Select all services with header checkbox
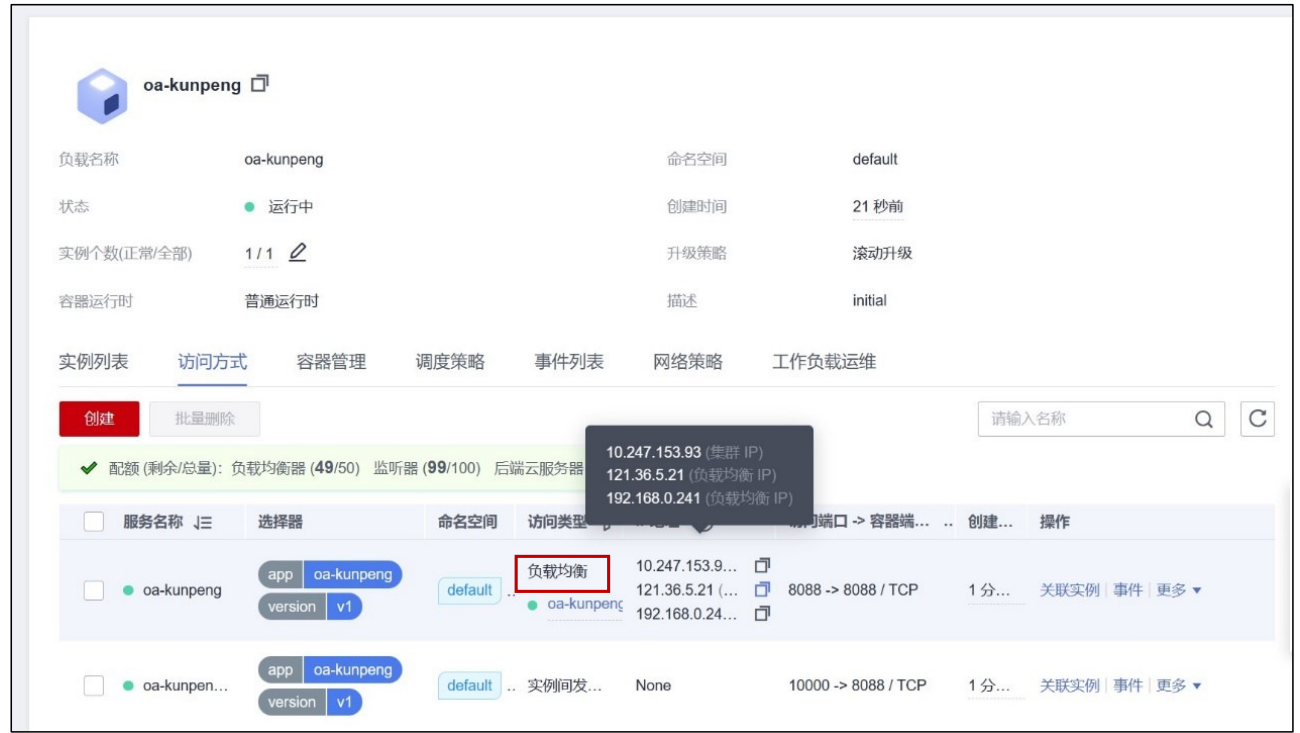1300x733 pixels. coord(94,521)
